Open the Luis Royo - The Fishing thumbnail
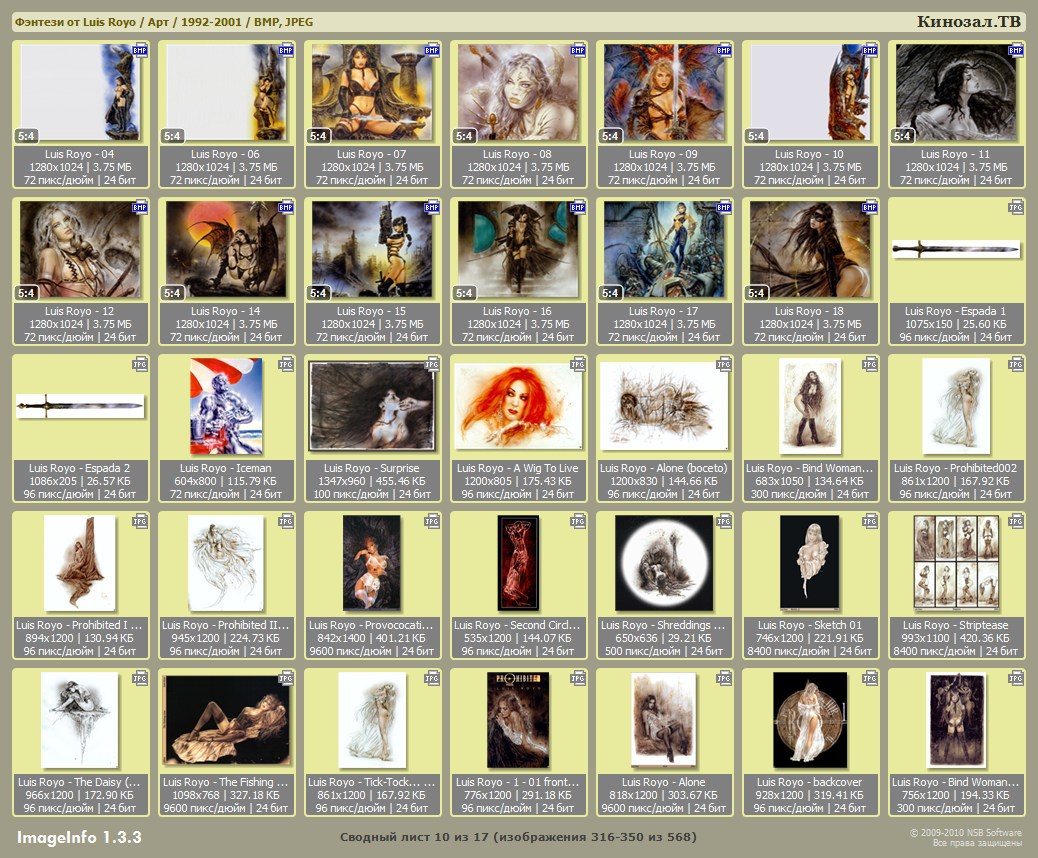1038x858 pixels. coord(227,720)
